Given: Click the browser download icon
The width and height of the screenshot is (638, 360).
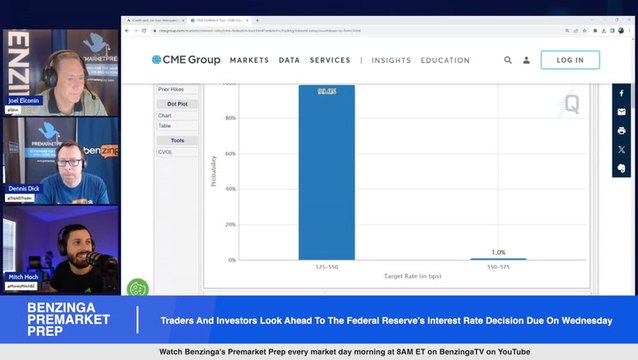Looking at the screenshot, I should pos(604,31).
